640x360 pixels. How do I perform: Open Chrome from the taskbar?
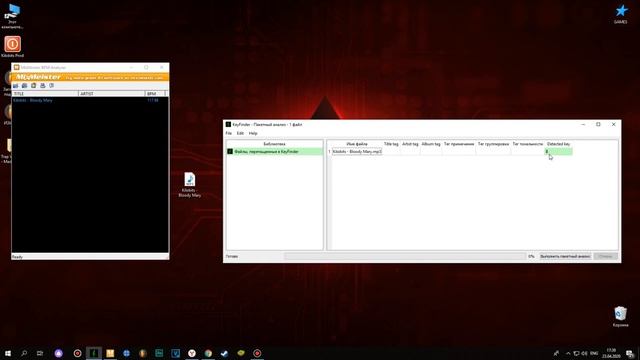pyautogui.click(x=208, y=353)
